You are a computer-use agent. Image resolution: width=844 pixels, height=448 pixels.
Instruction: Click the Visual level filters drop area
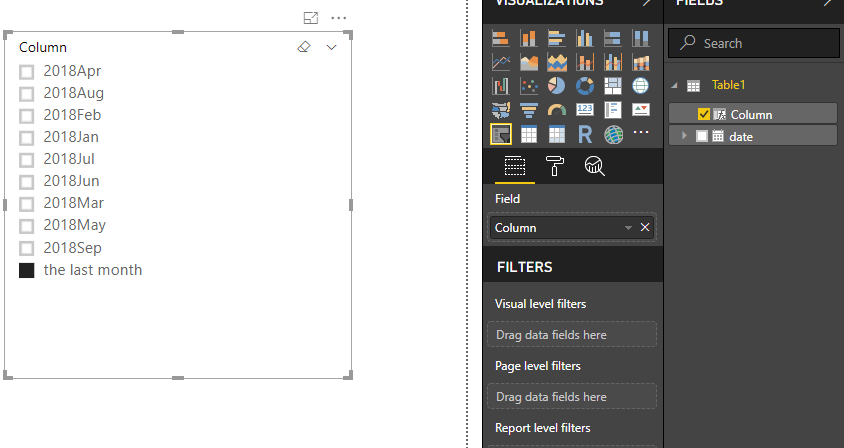(572, 334)
